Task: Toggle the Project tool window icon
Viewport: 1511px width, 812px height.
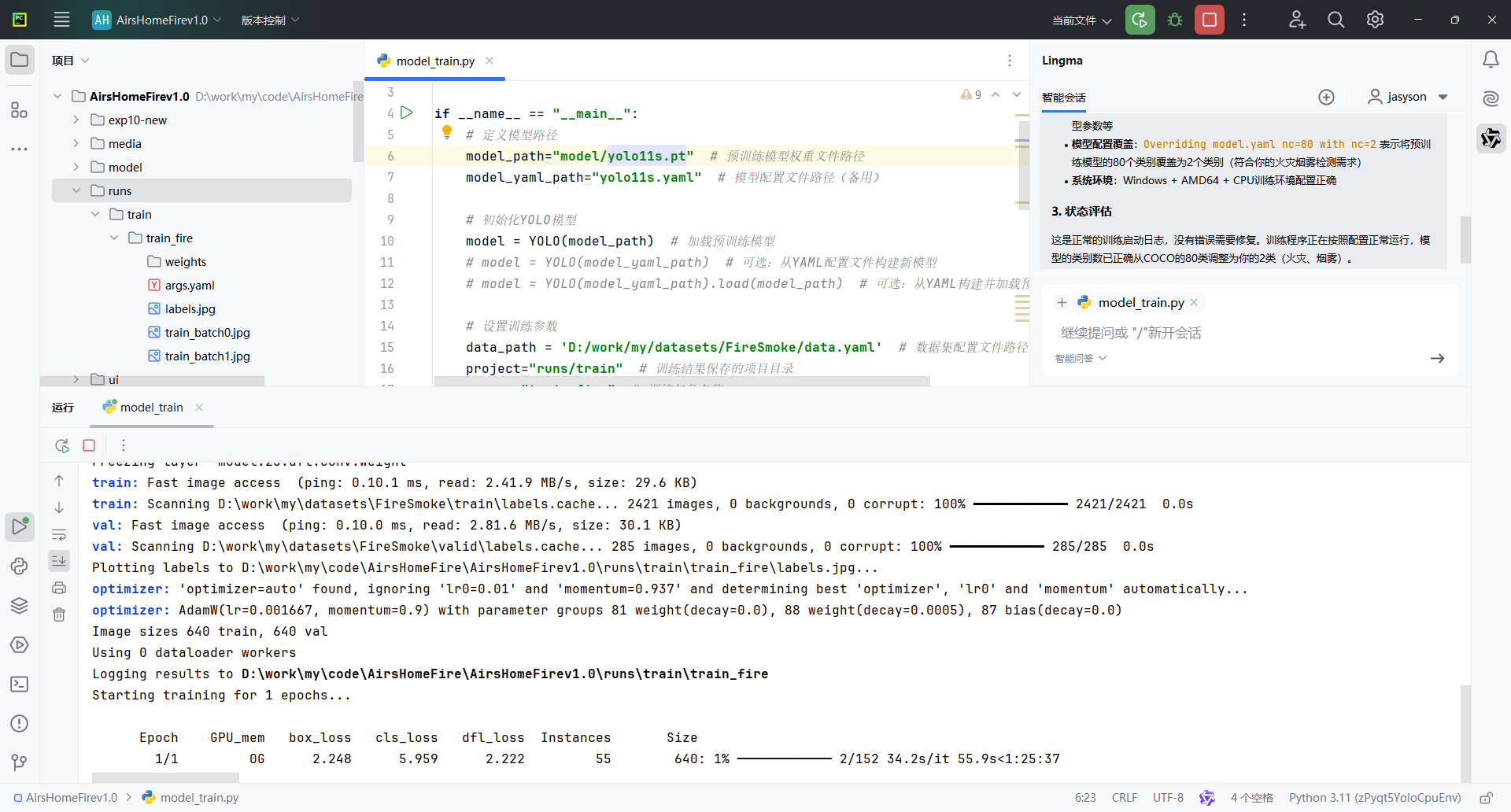Action: (20, 60)
